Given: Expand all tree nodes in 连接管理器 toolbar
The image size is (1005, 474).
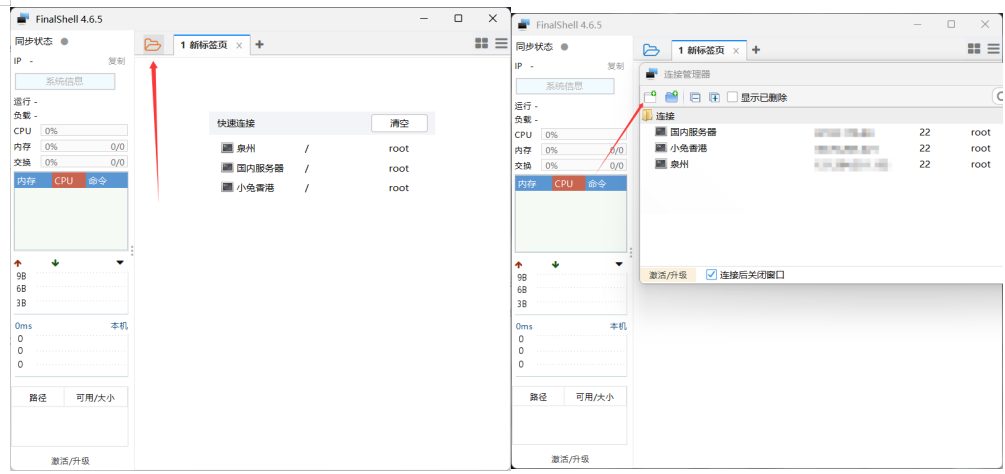Looking at the screenshot, I should coord(714,97).
